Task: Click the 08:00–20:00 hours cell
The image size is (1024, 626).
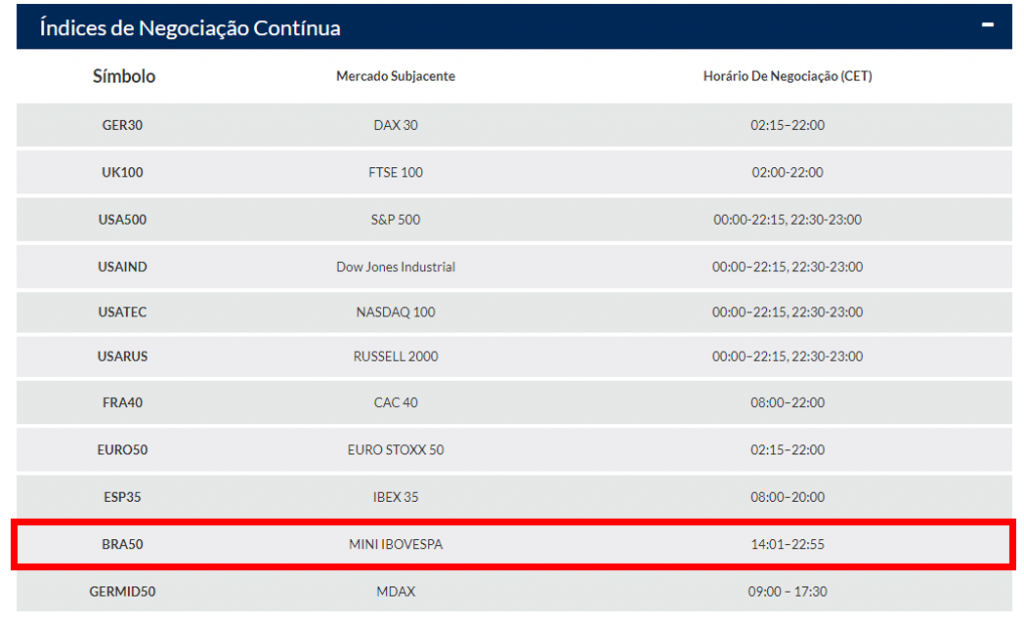Action: [788, 497]
